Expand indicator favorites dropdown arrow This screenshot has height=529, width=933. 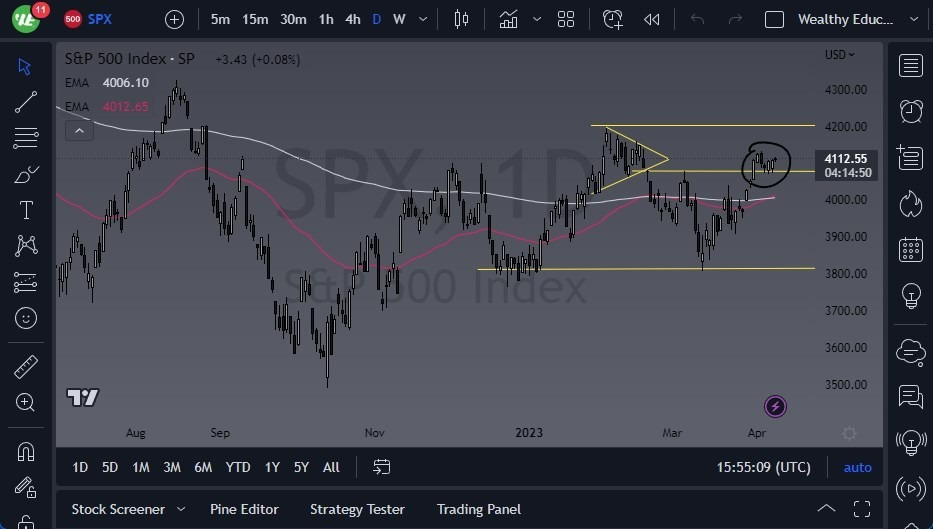[537, 20]
